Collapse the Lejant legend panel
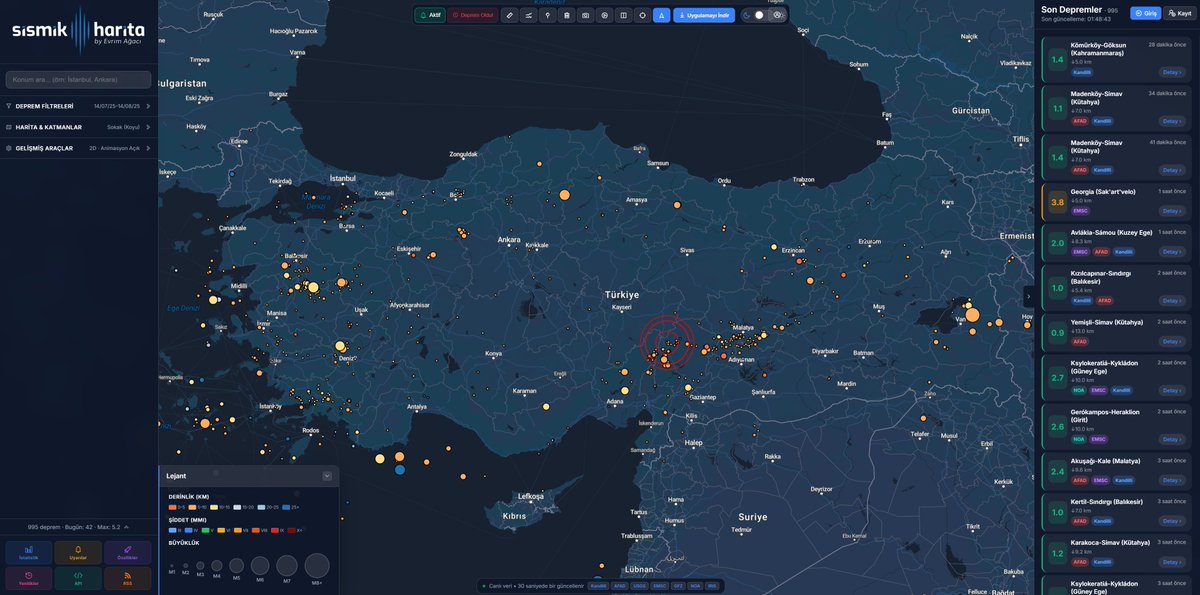1200x595 pixels. click(x=327, y=476)
